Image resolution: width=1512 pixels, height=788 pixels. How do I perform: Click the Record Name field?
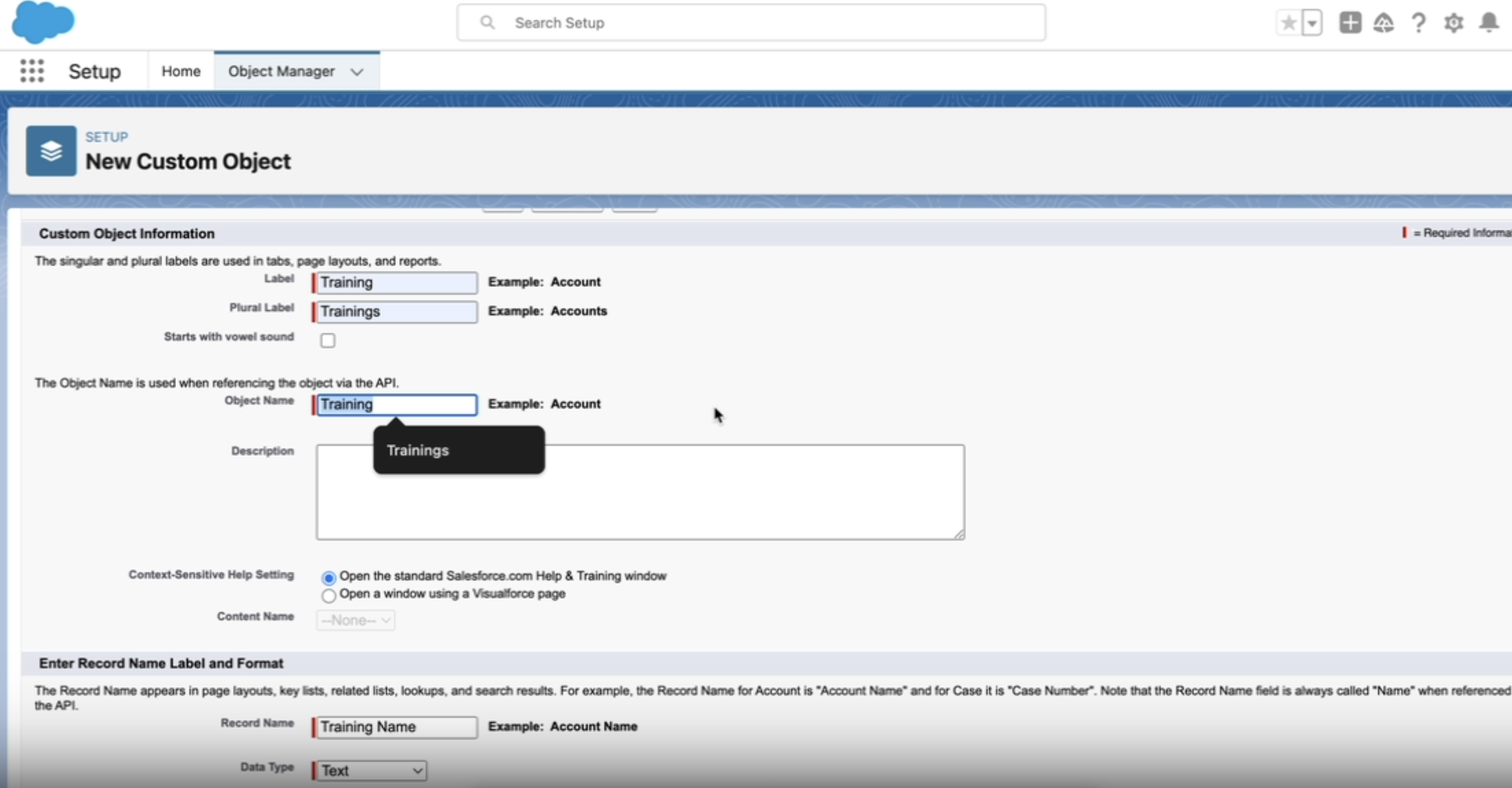pyautogui.click(x=397, y=727)
